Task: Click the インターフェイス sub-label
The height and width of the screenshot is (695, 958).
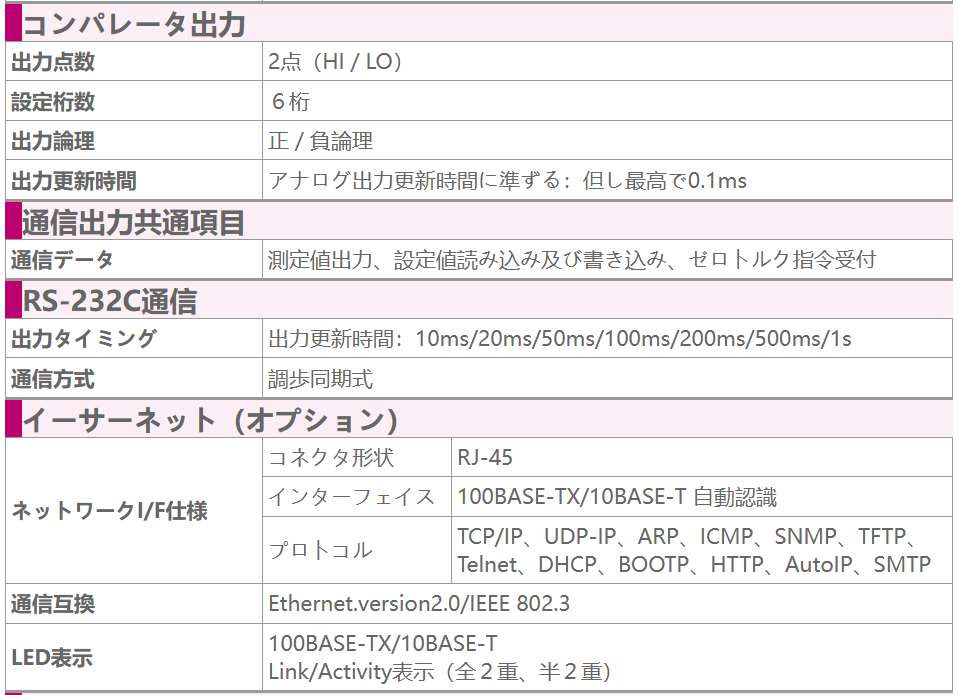Action: 352,497
